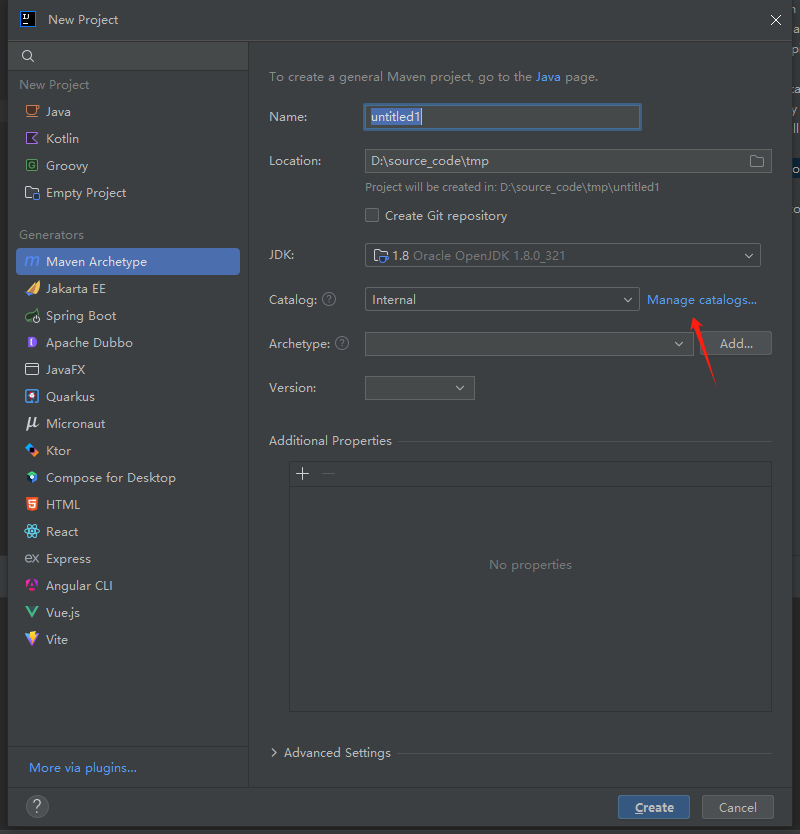Choose the React atom icon

pyautogui.click(x=32, y=531)
